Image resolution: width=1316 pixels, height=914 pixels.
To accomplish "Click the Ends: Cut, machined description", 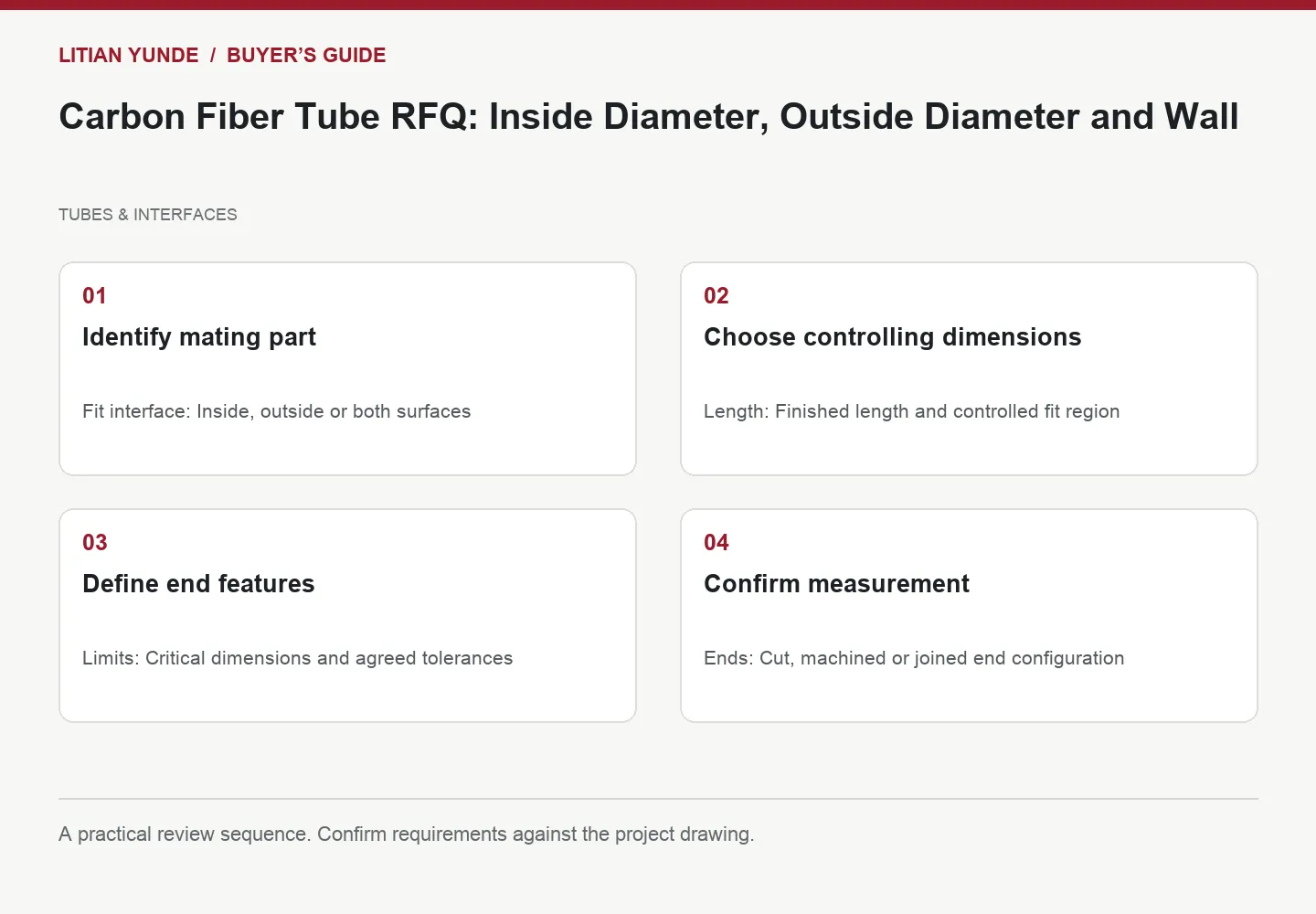I will pos(914,658).
